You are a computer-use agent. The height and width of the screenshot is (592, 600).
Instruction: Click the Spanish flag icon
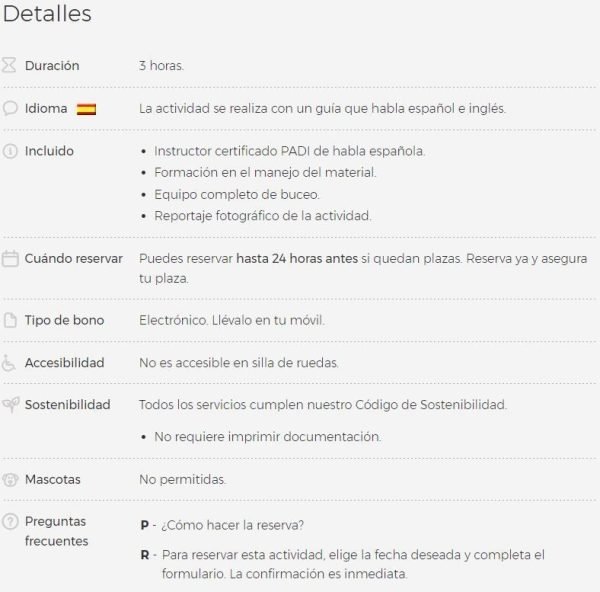click(86, 109)
